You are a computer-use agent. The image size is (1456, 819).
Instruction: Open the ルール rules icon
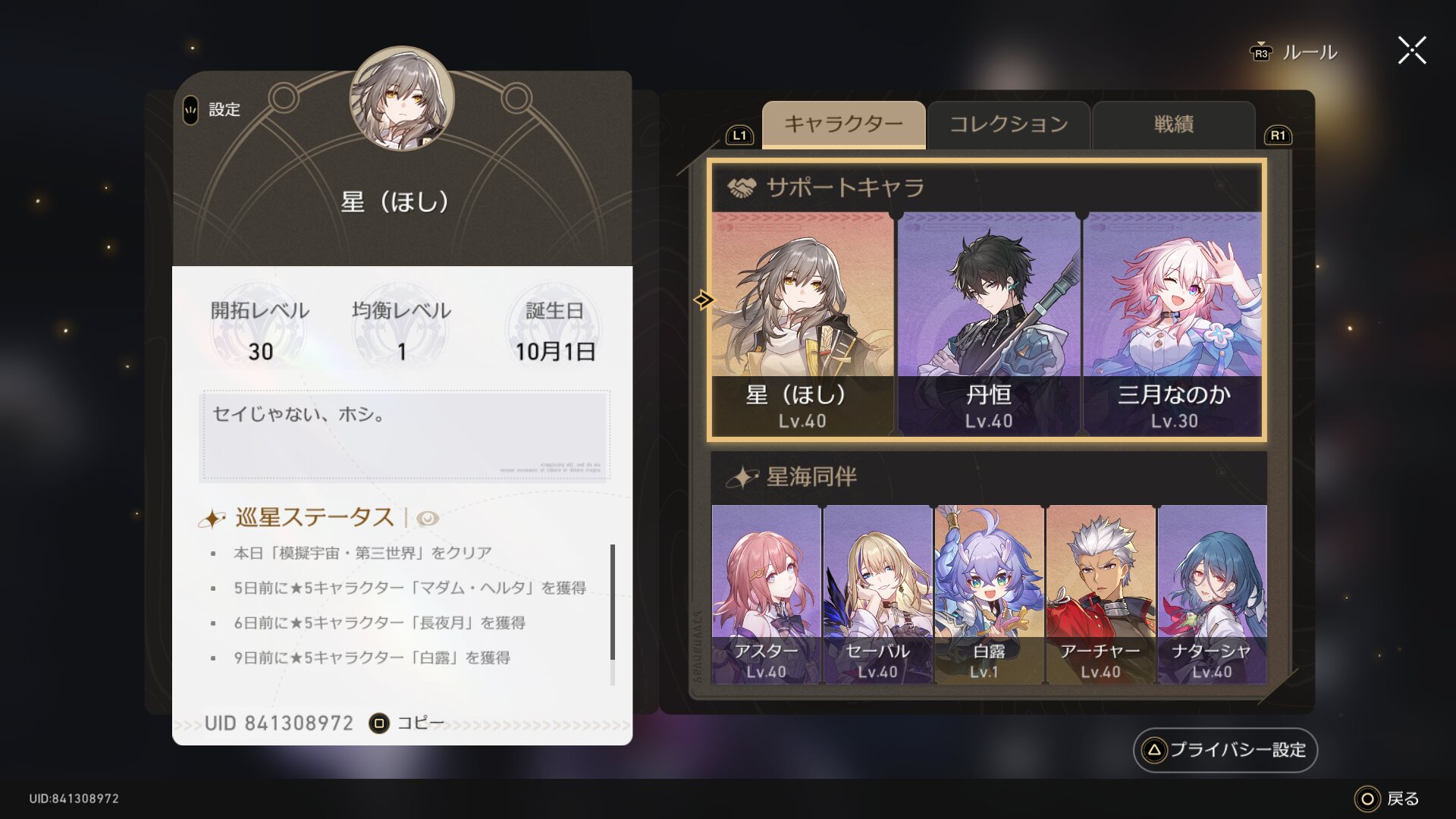(x=1260, y=52)
